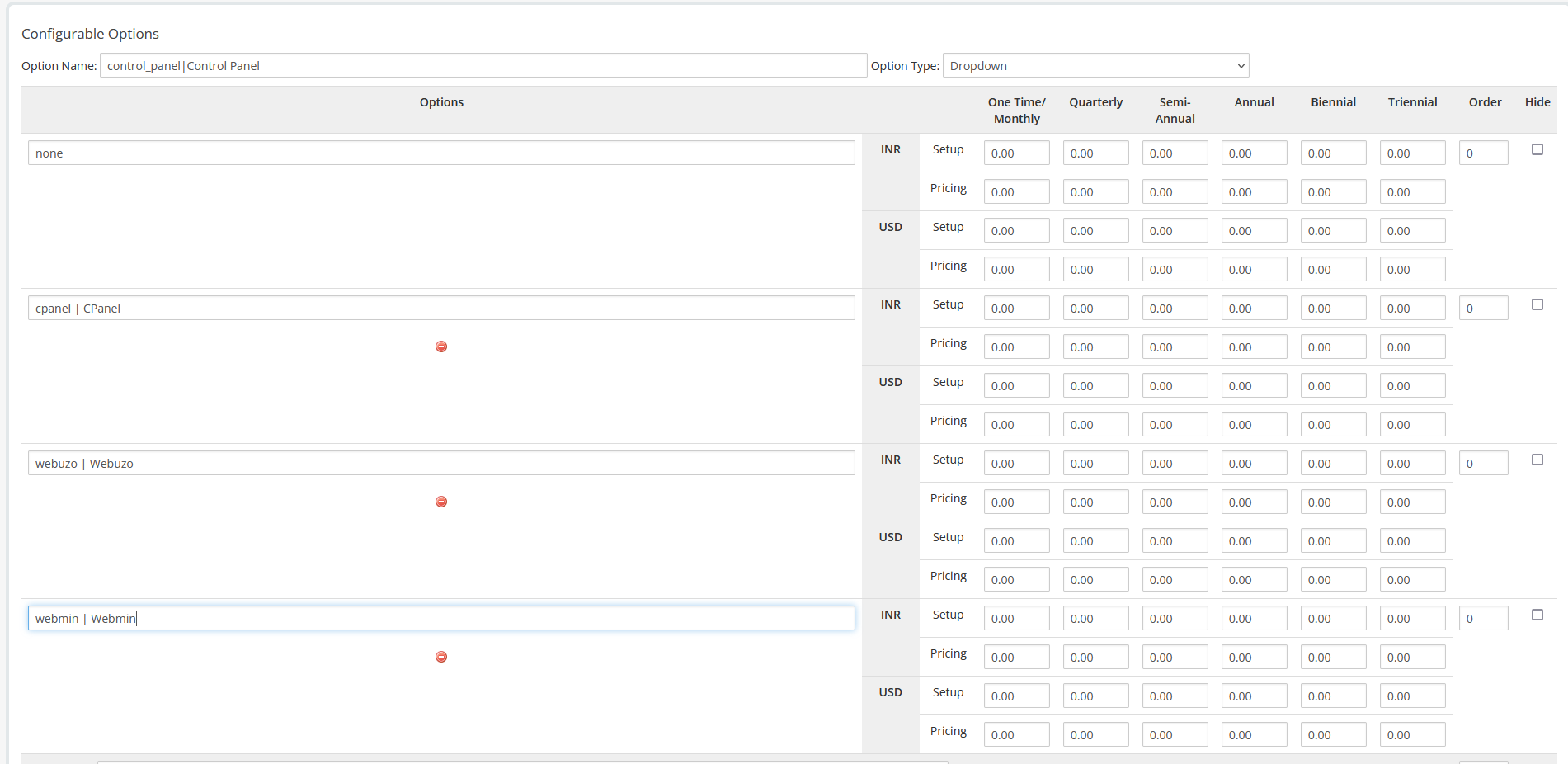The image size is (1568, 764).
Task: Edit the 'none' option name field
Action: coord(441,153)
